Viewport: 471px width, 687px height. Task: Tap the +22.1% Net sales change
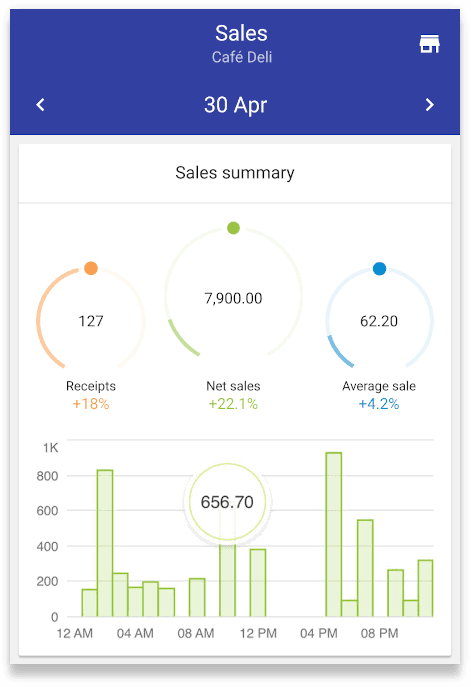233,404
